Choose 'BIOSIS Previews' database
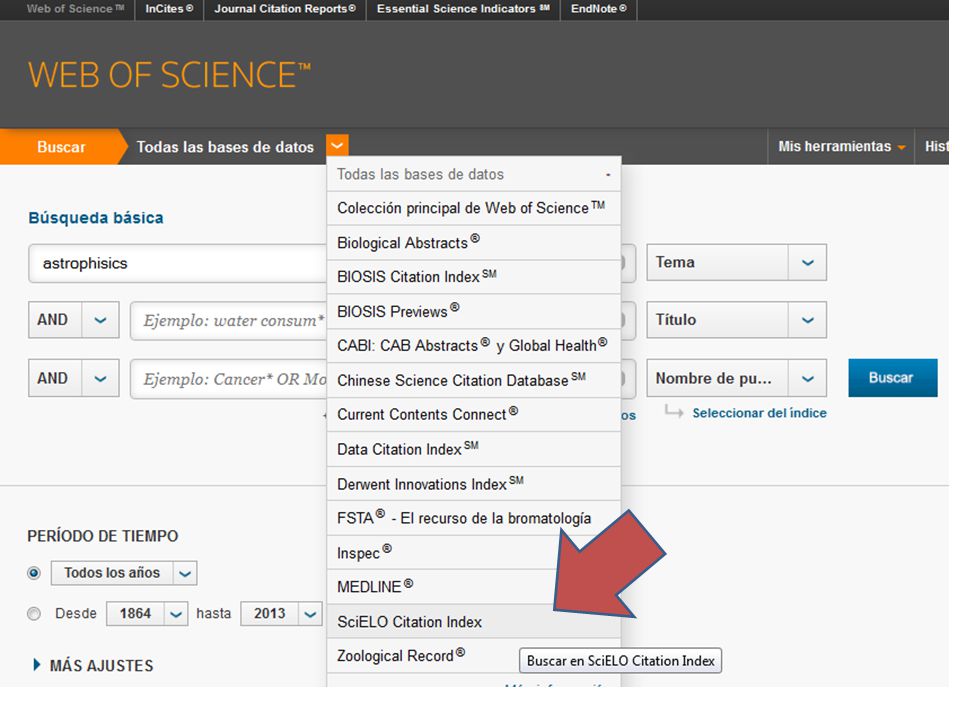 click(x=474, y=311)
